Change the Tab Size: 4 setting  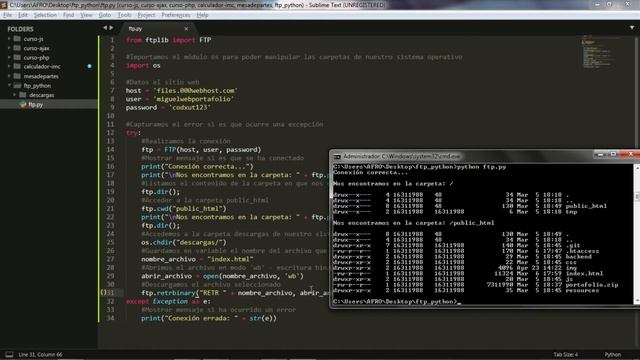point(565,355)
